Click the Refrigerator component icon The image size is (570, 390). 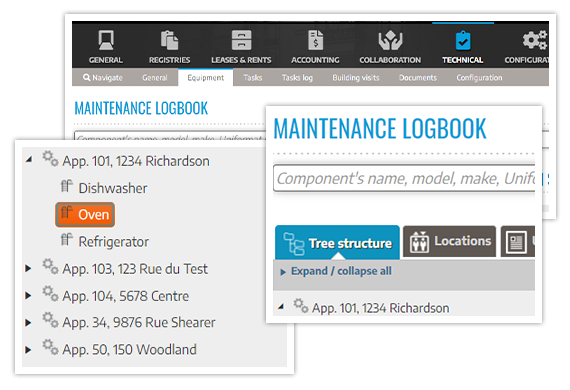pos(67,240)
